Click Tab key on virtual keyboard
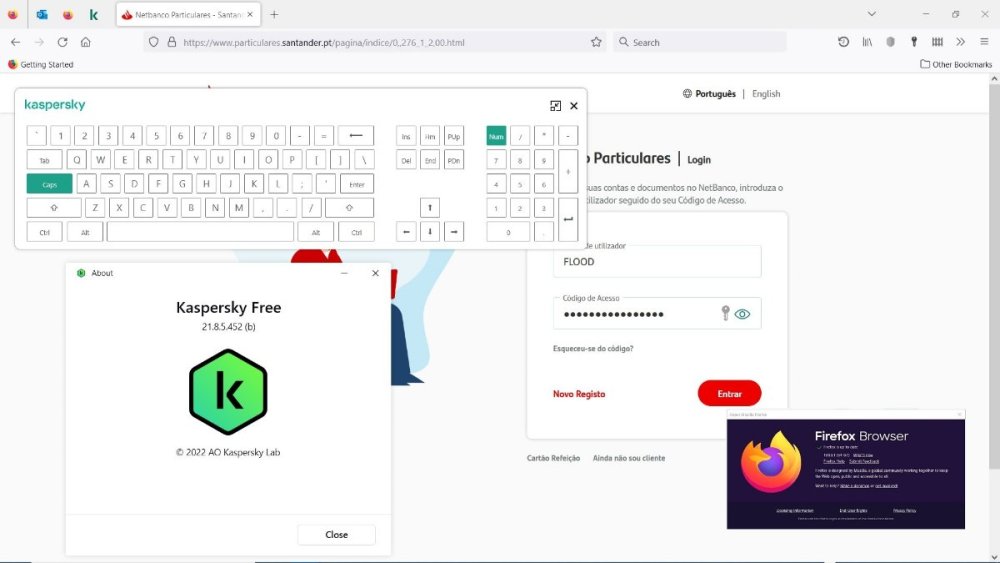This screenshot has width=1000, height=563. [x=45, y=160]
